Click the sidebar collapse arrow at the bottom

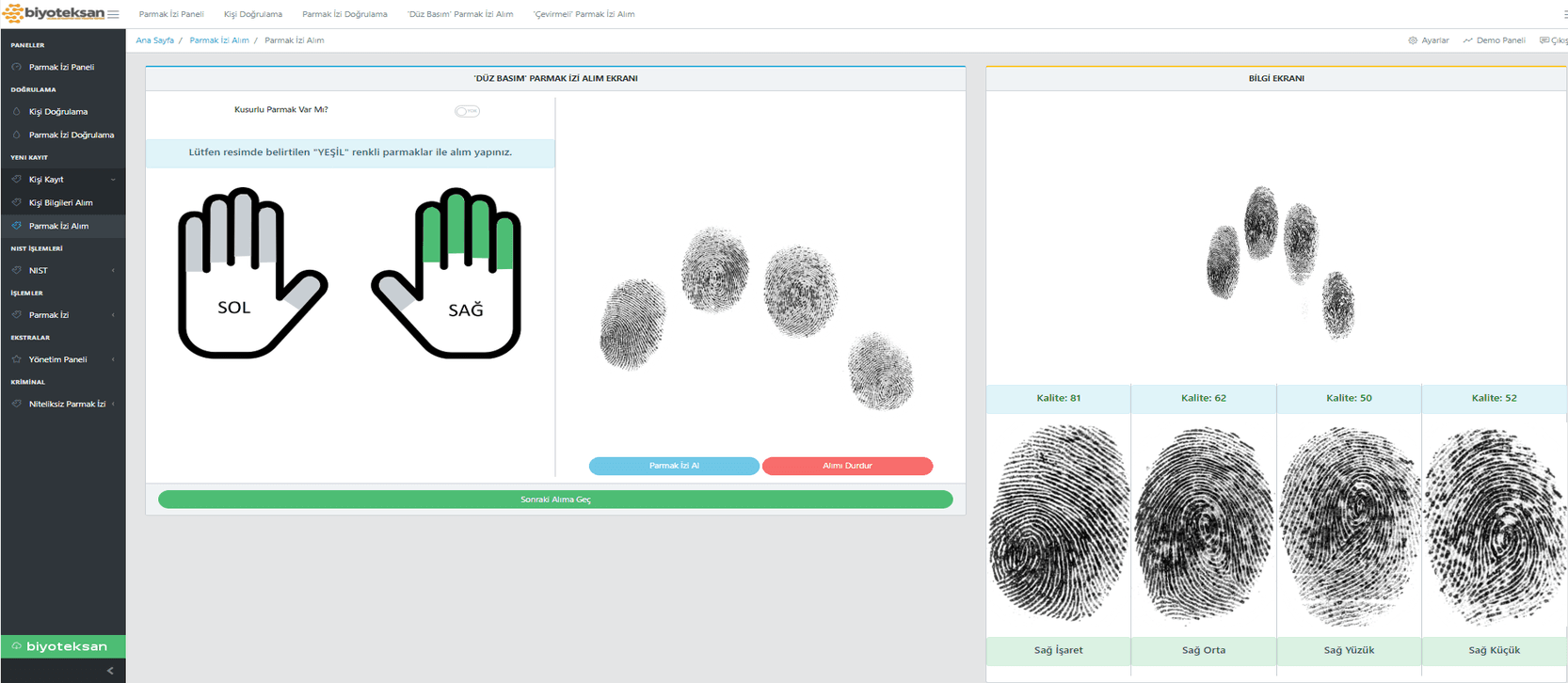[110, 671]
